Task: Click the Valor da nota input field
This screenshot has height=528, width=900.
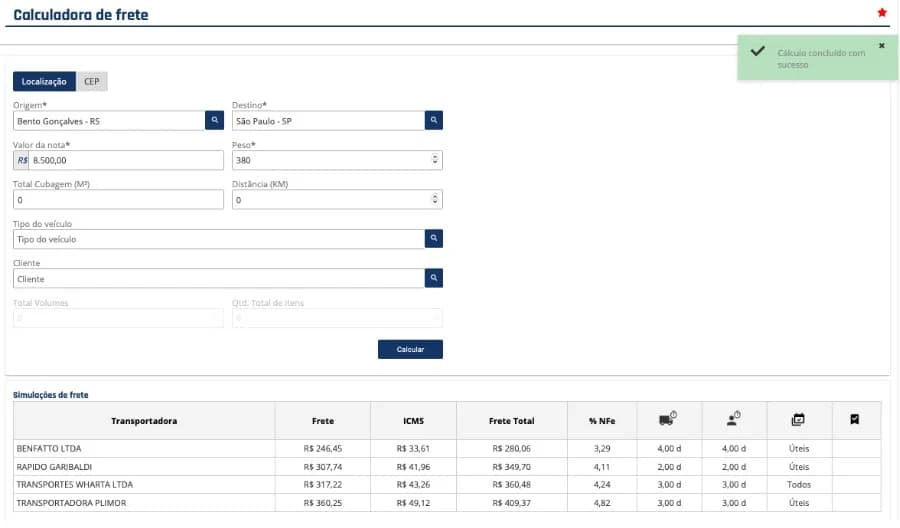Action: coord(125,160)
